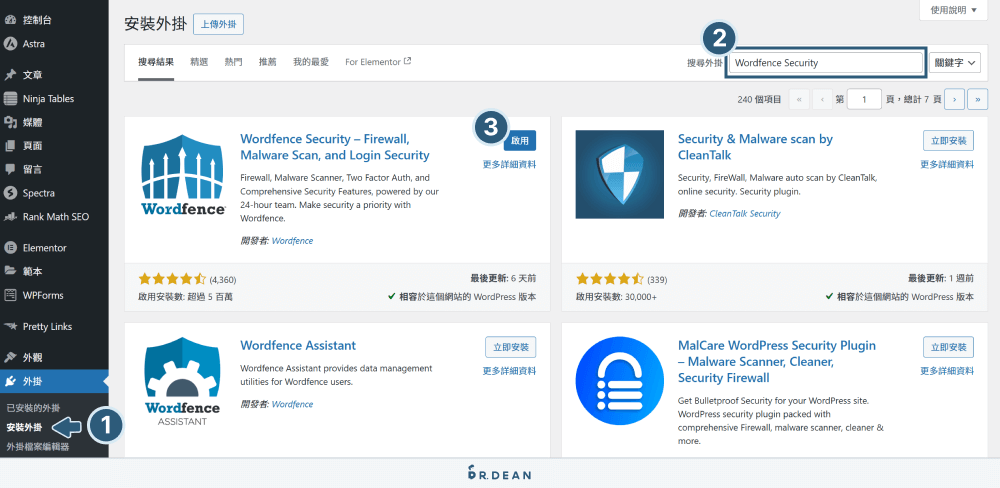Open the 關鍵字 search type dropdown

[x=955, y=63]
